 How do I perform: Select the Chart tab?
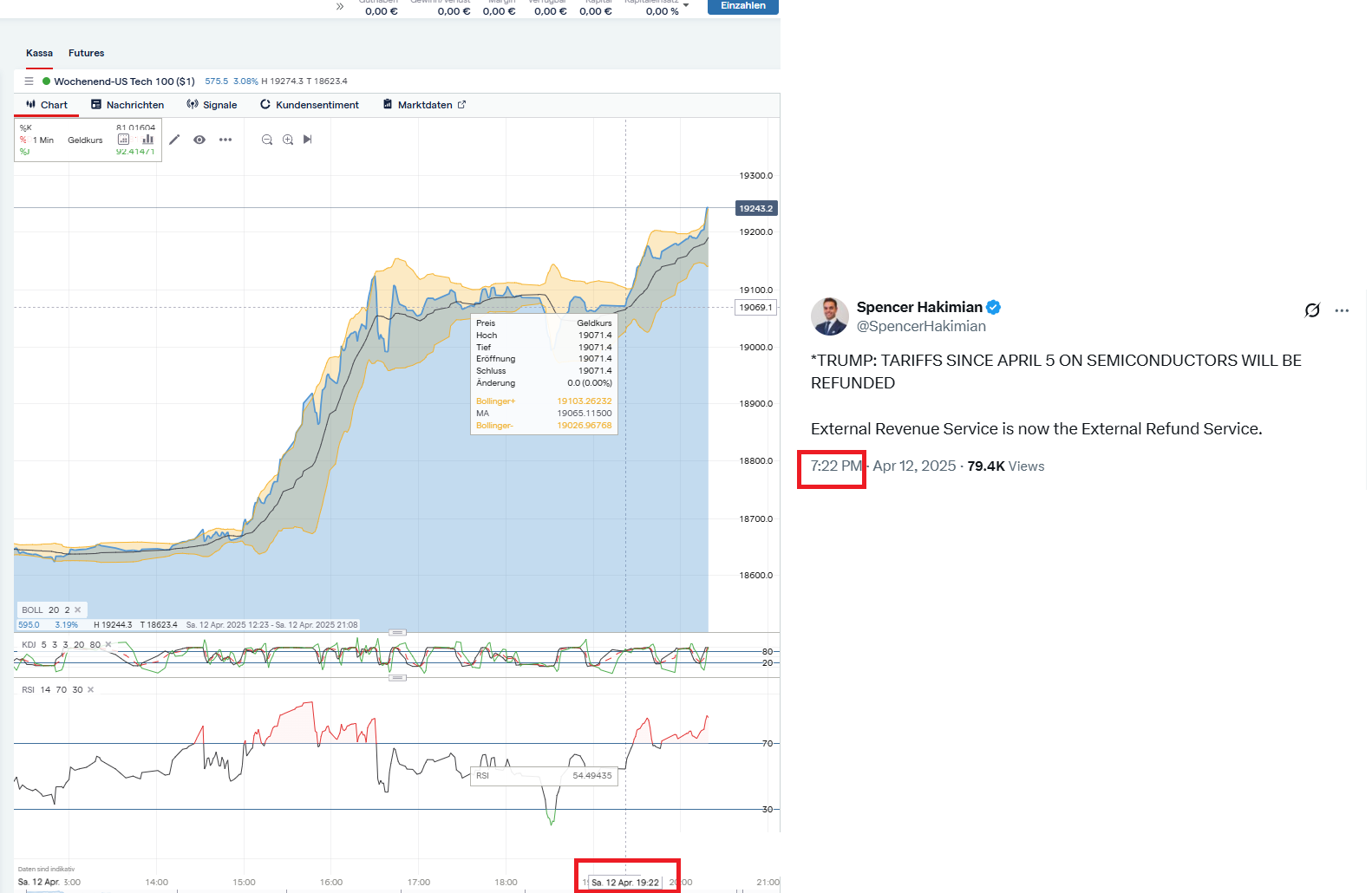(47, 105)
